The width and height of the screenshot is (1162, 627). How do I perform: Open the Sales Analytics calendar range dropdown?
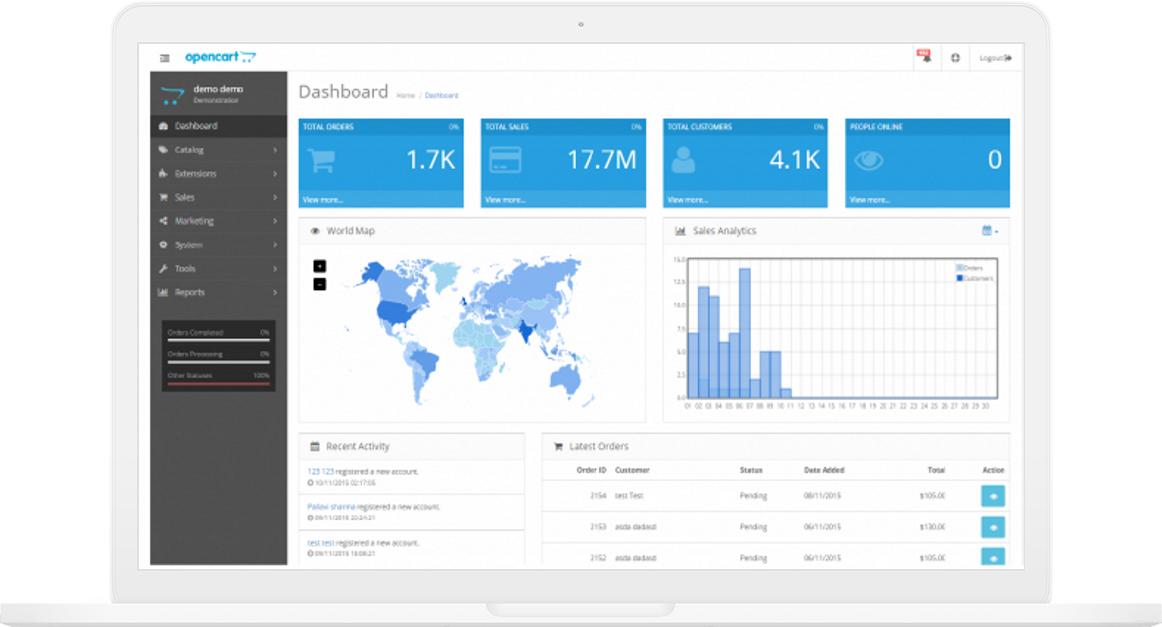[x=990, y=231]
